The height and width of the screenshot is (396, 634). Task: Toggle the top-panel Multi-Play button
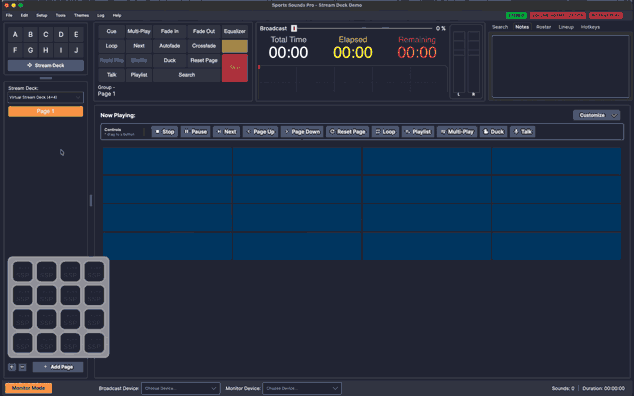coord(139,31)
